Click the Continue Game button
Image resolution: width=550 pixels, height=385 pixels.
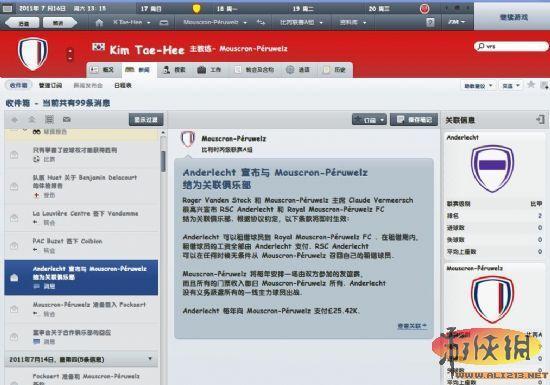tap(513, 16)
